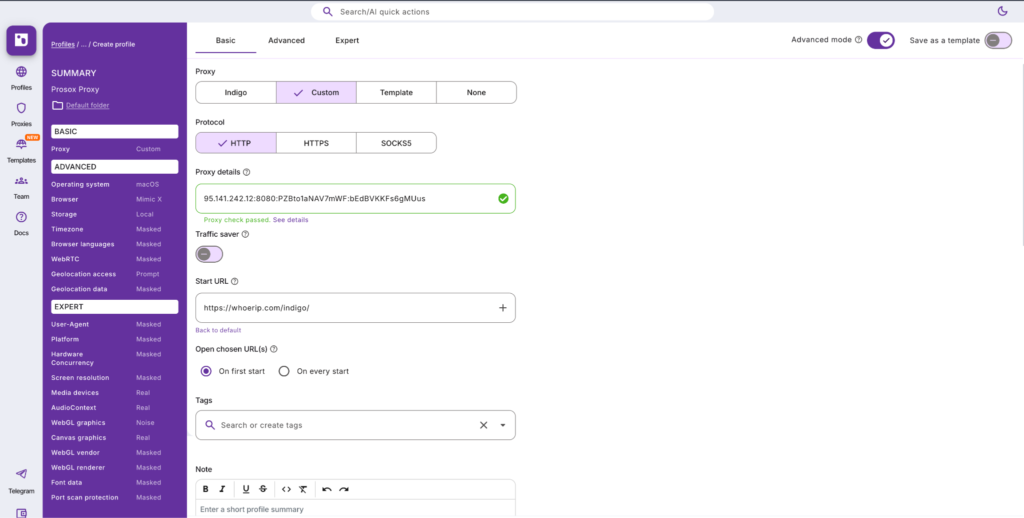Enable the Save as a template toggle
Image resolution: width=1024 pixels, height=518 pixels.
(997, 40)
